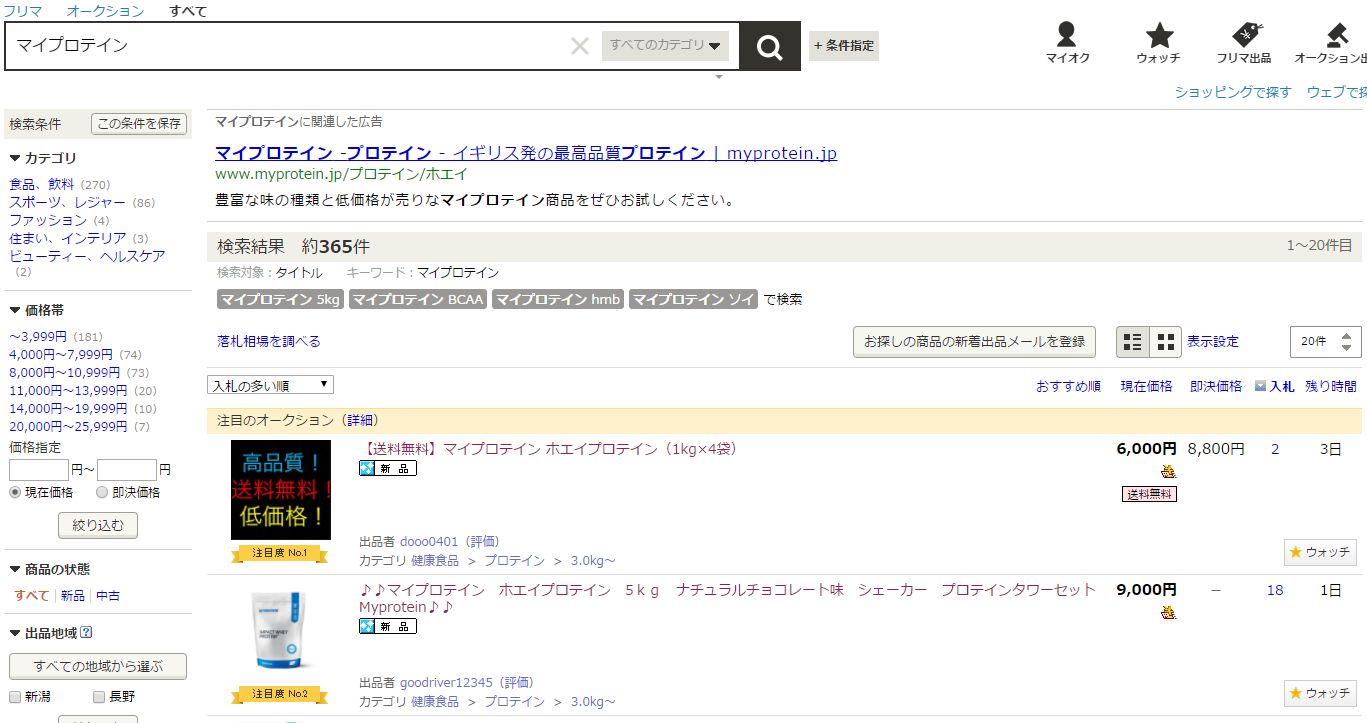Image resolution: width=1367 pixels, height=723 pixels.
Task: Filter by スポーツ、レジャー category
Action: [x=68, y=202]
